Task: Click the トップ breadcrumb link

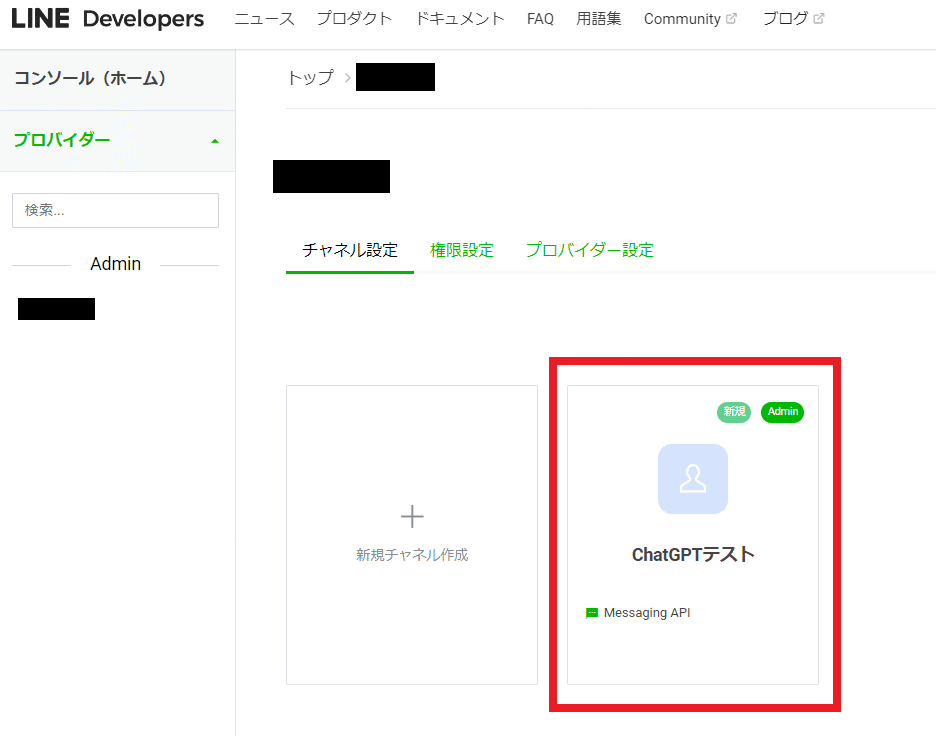Action: (x=310, y=78)
